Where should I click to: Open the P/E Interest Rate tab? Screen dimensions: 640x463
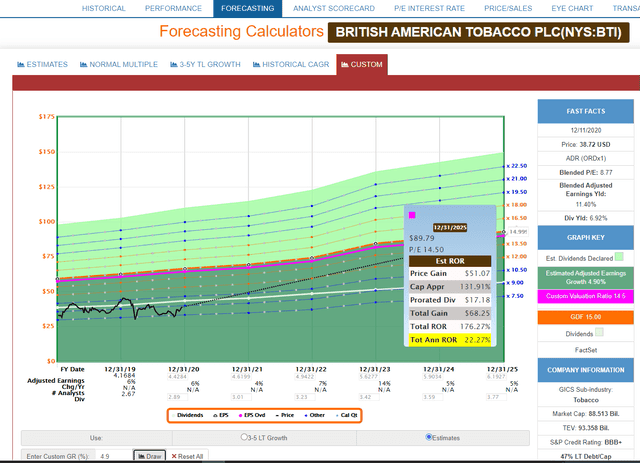429,8
